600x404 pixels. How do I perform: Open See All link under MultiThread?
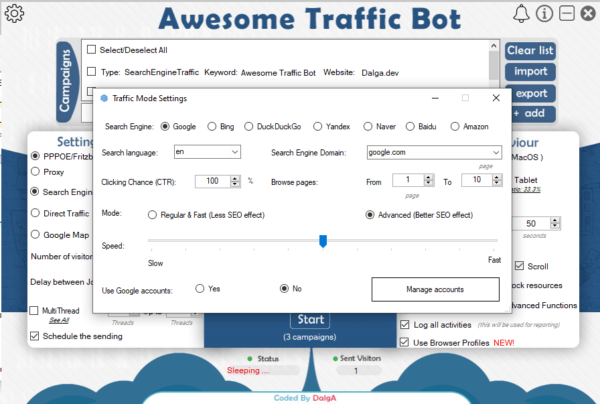pyautogui.click(x=59, y=320)
